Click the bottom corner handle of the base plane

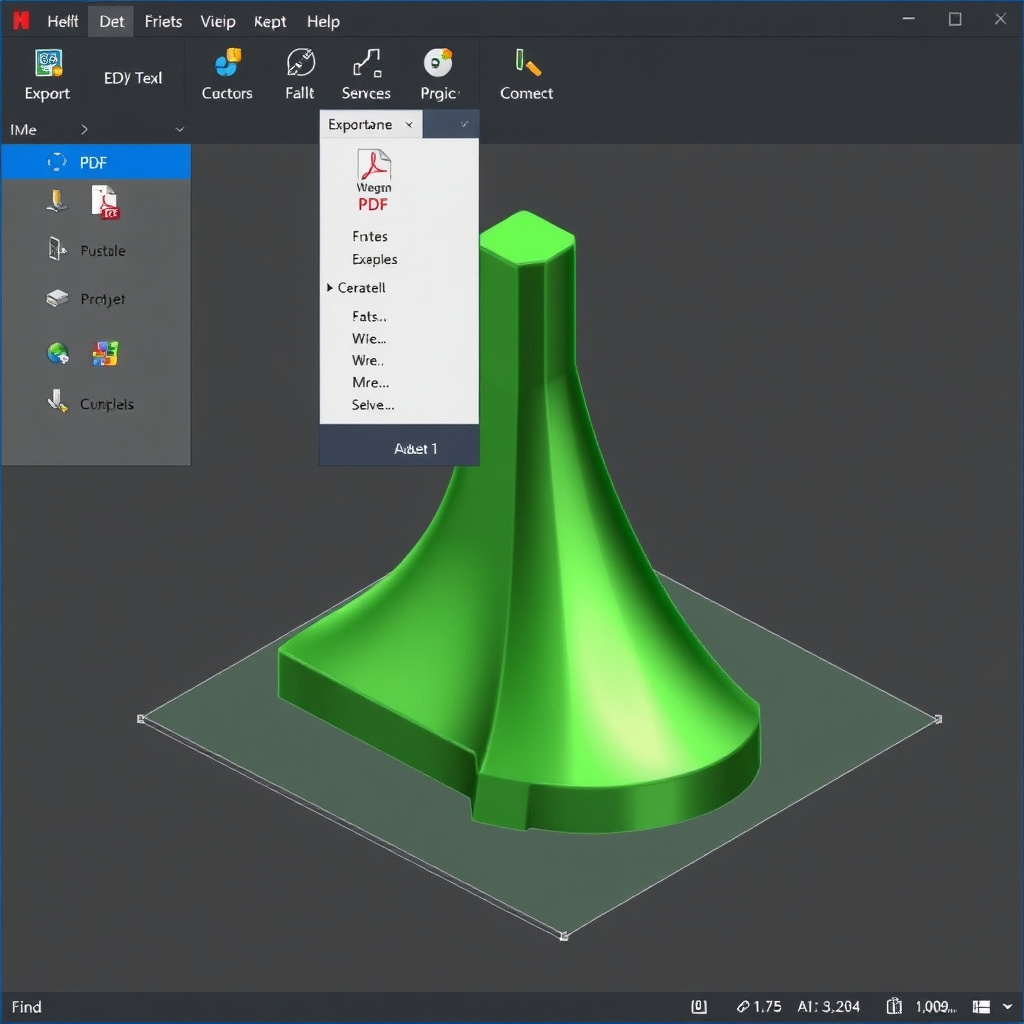[564, 936]
